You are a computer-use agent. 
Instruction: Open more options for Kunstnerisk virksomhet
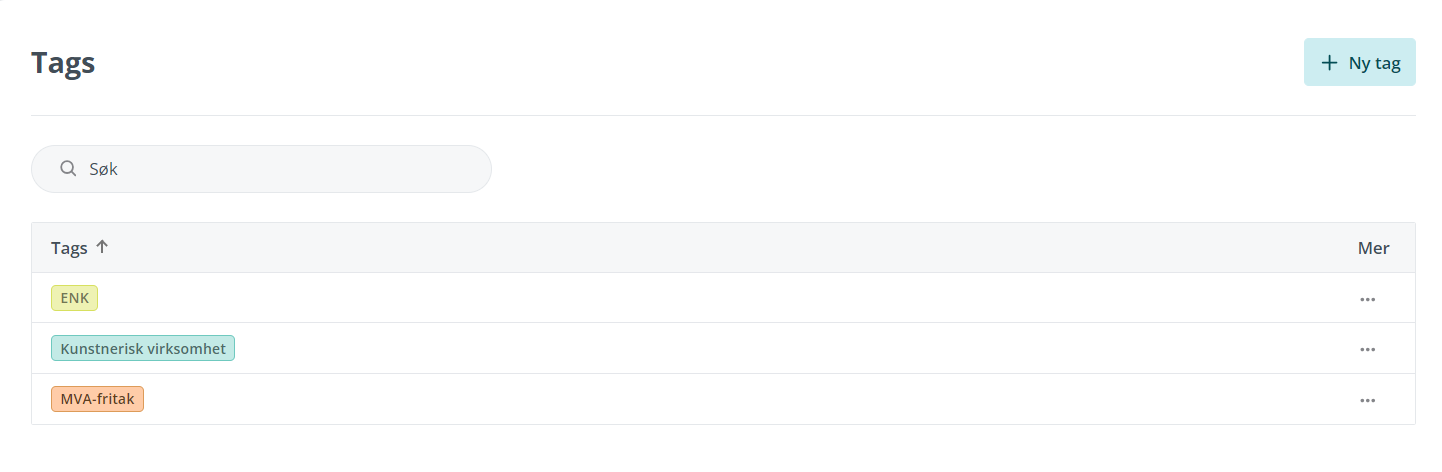[1367, 349]
